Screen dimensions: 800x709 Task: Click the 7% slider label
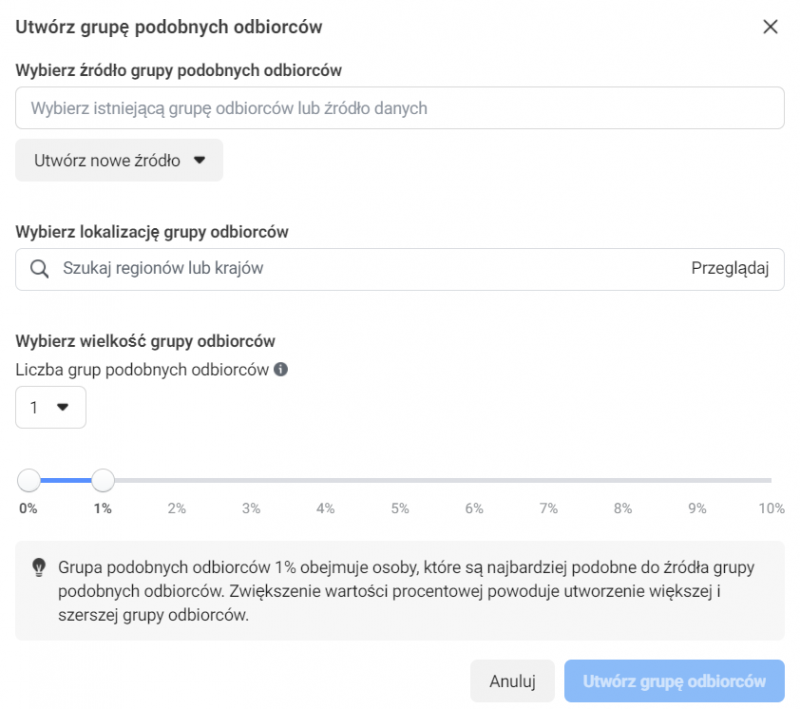(x=548, y=508)
